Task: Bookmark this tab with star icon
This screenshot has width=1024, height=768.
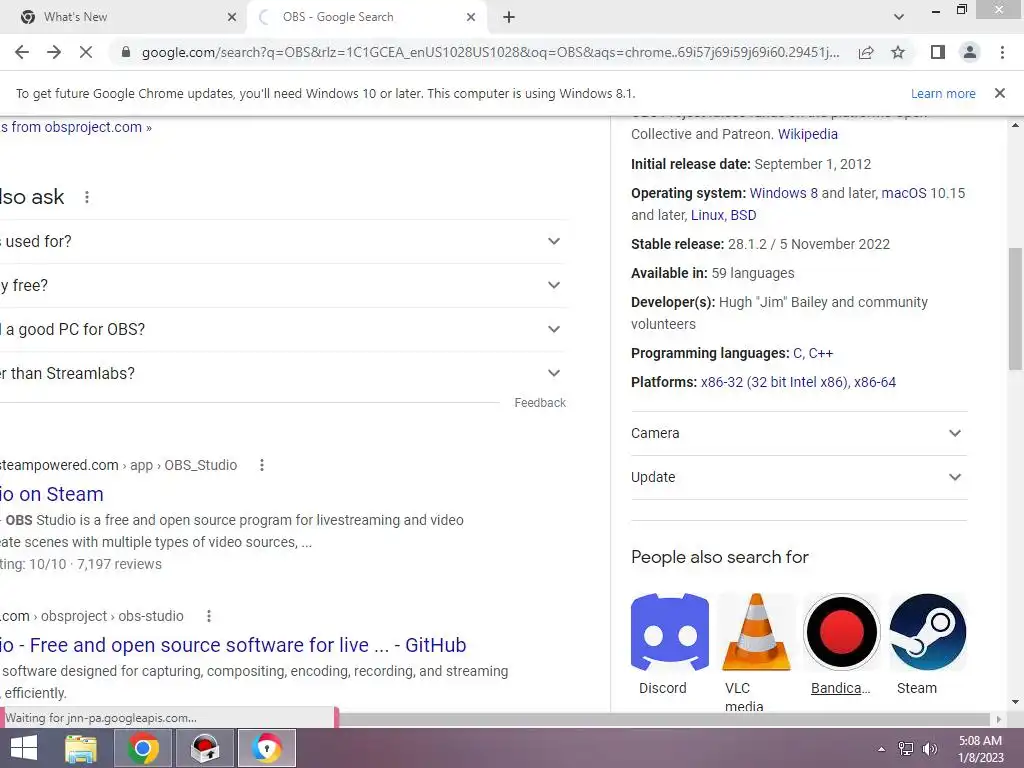Action: click(x=898, y=52)
